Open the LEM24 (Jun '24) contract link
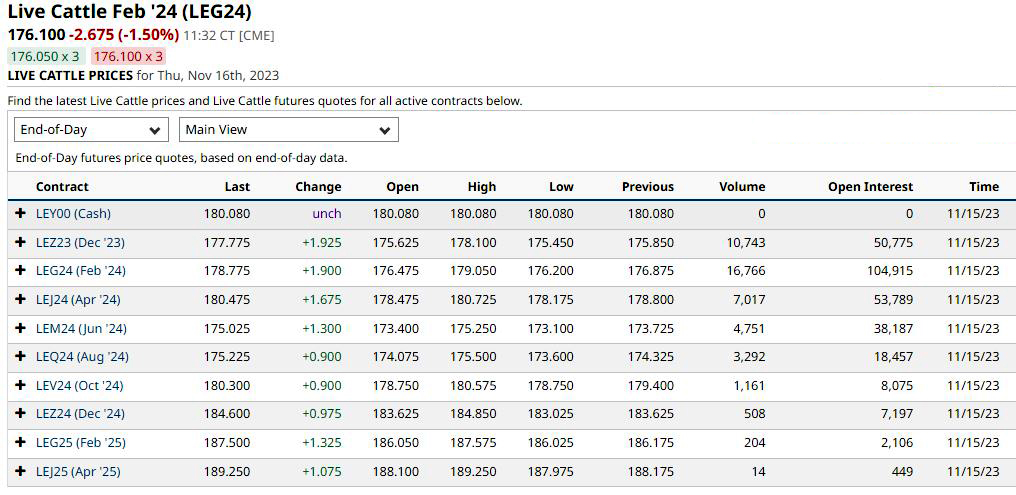 coord(81,329)
